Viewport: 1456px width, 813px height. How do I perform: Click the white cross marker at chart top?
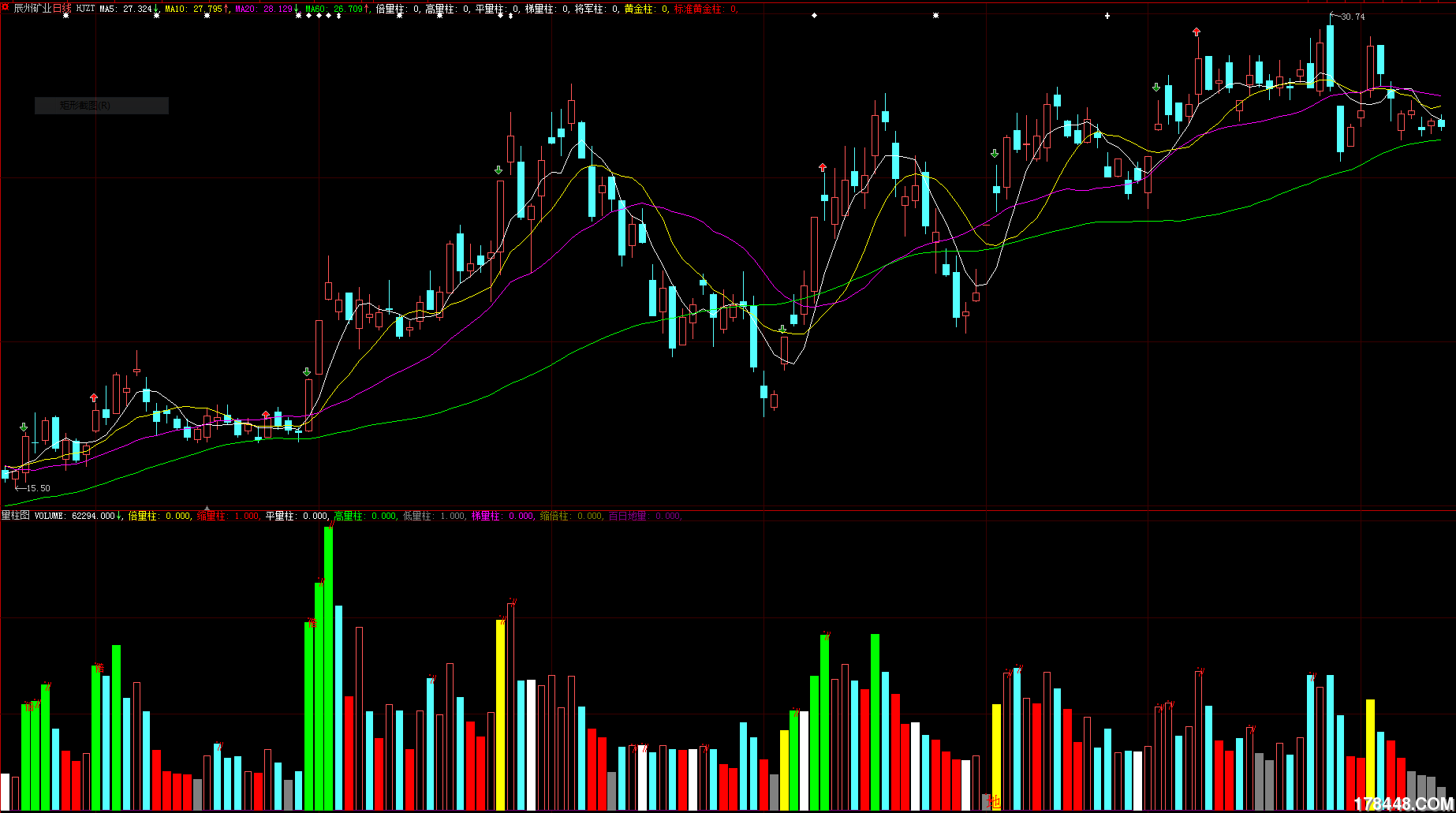pyautogui.click(x=1107, y=16)
